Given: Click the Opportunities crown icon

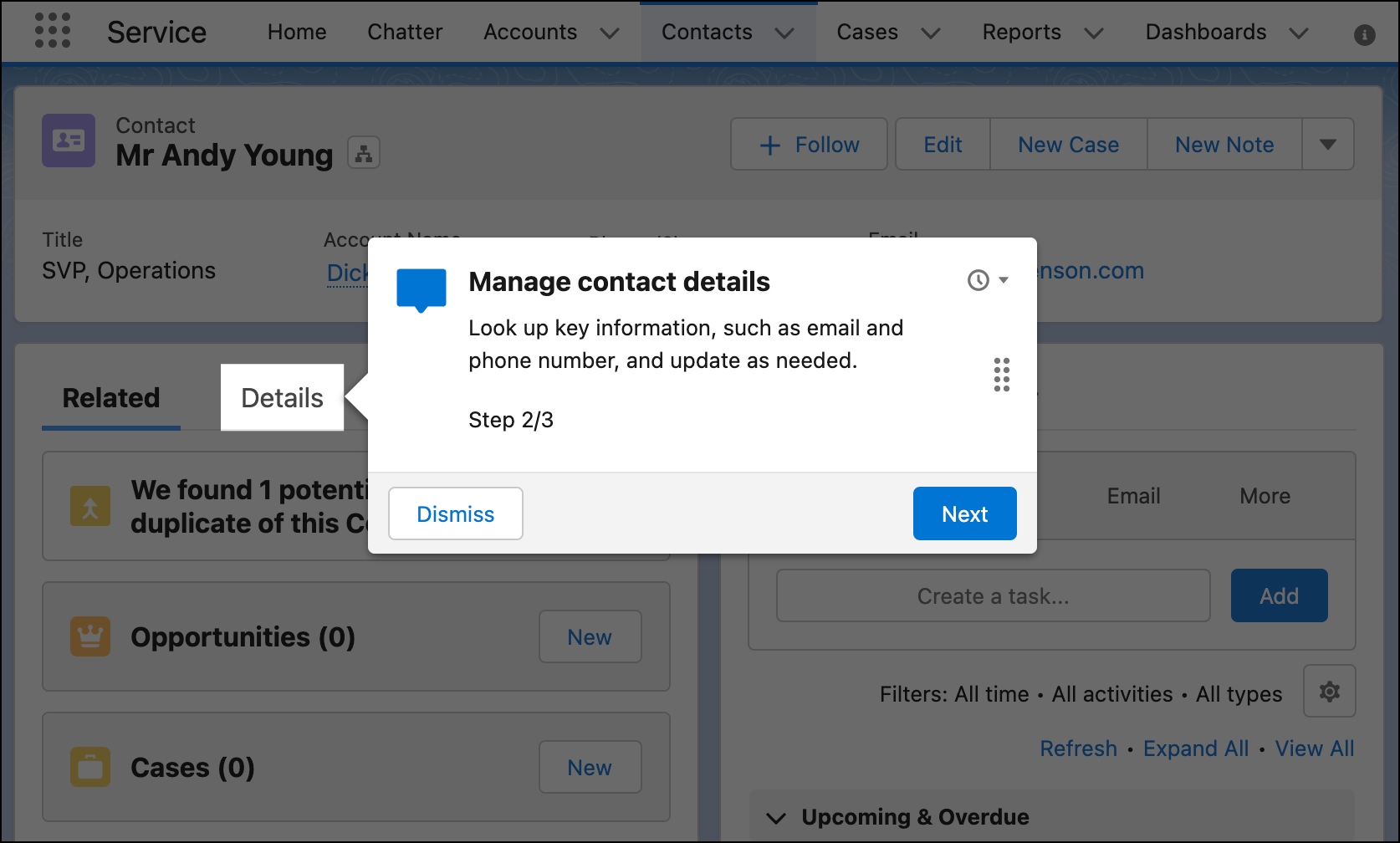Looking at the screenshot, I should tap(90, 637).
